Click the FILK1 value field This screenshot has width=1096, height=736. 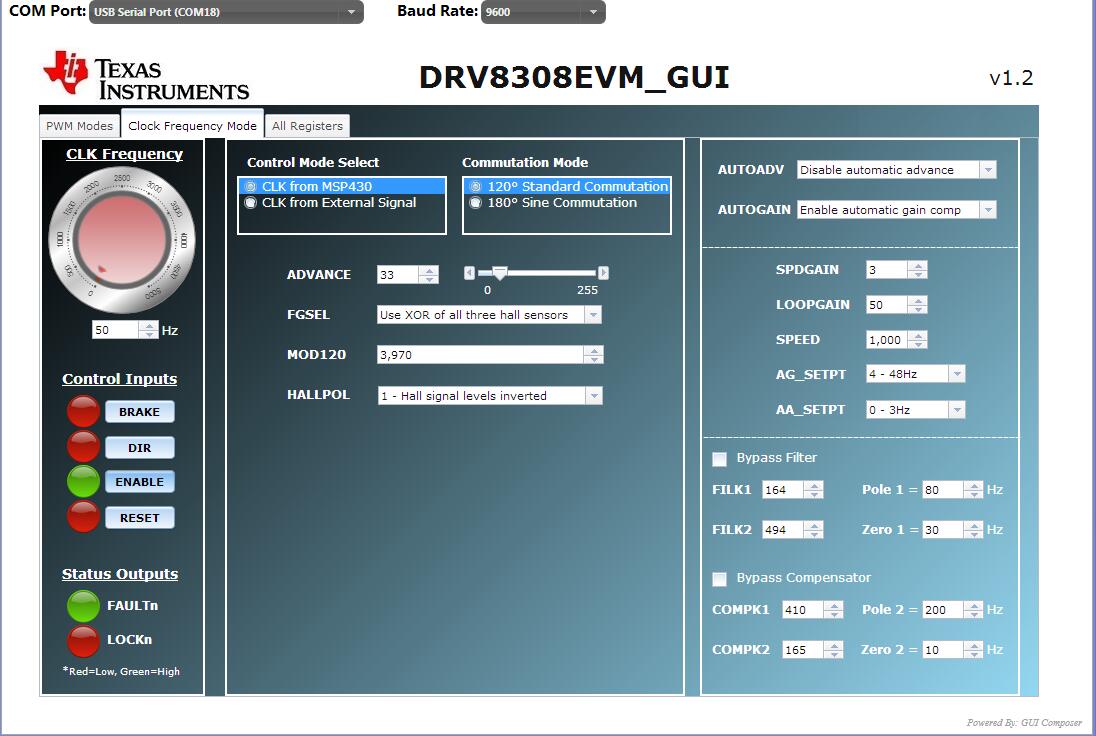click(x=782, y=490)
